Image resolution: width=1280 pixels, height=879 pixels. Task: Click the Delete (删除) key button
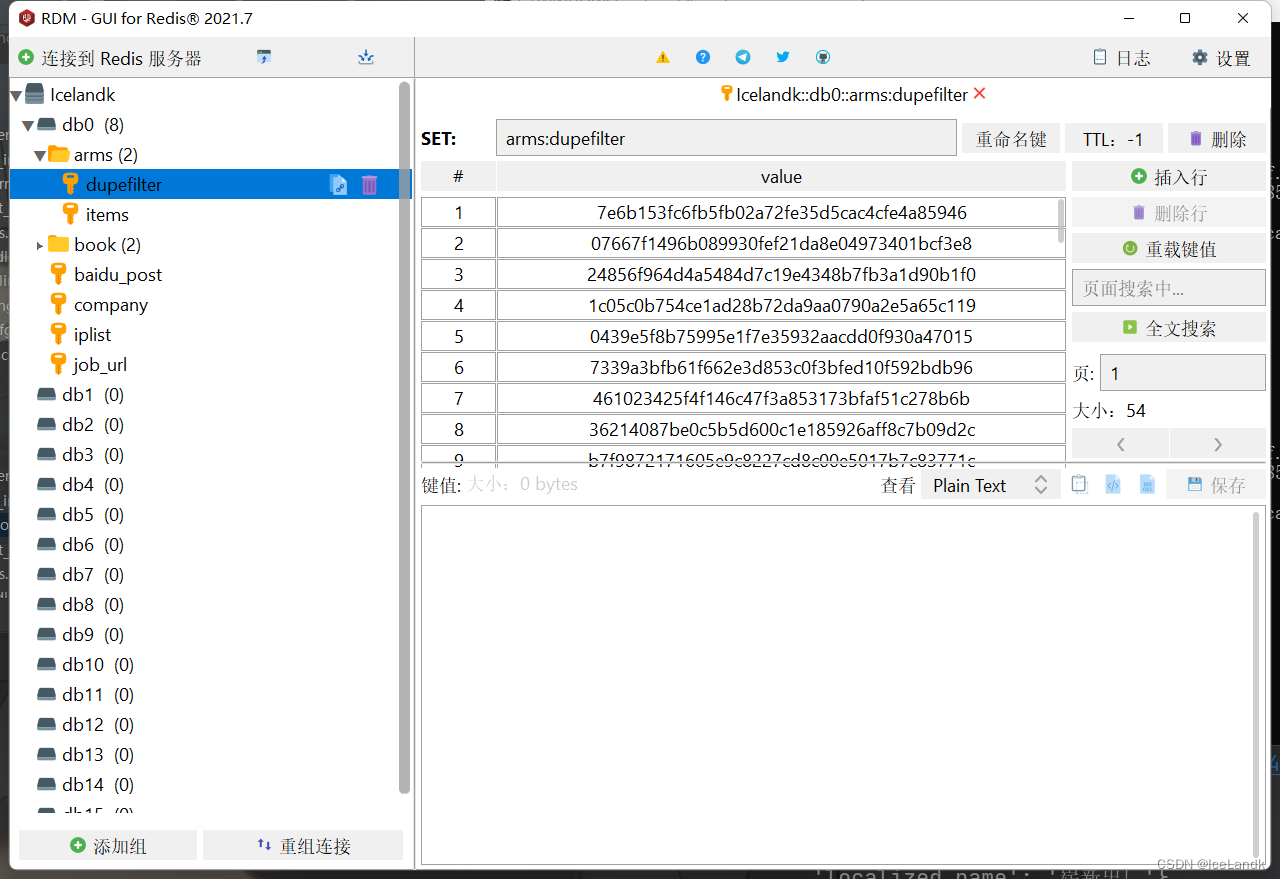click(x=1217, y=139)
